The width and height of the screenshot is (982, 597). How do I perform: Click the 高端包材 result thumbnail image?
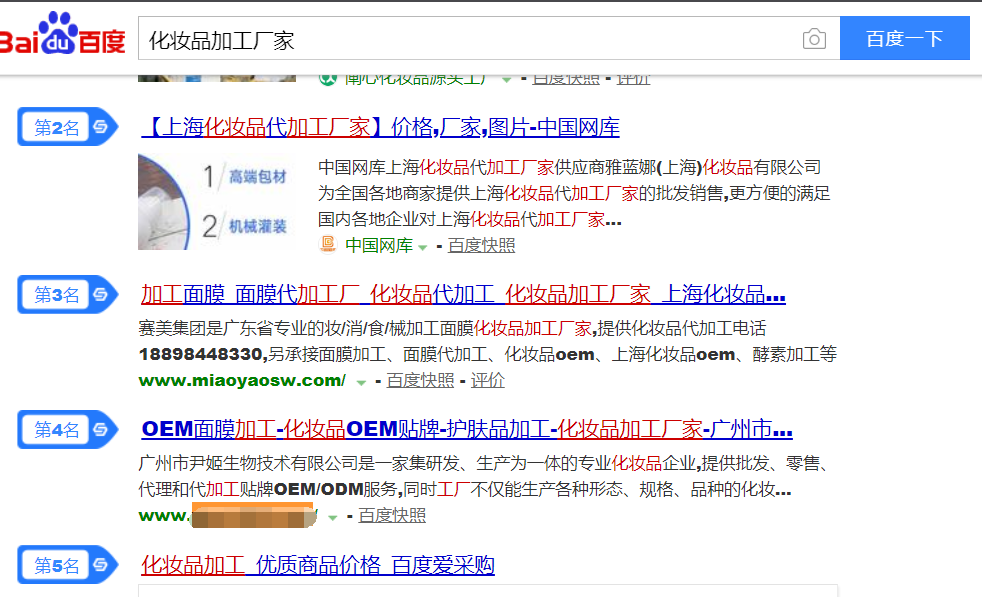[217, 202]
